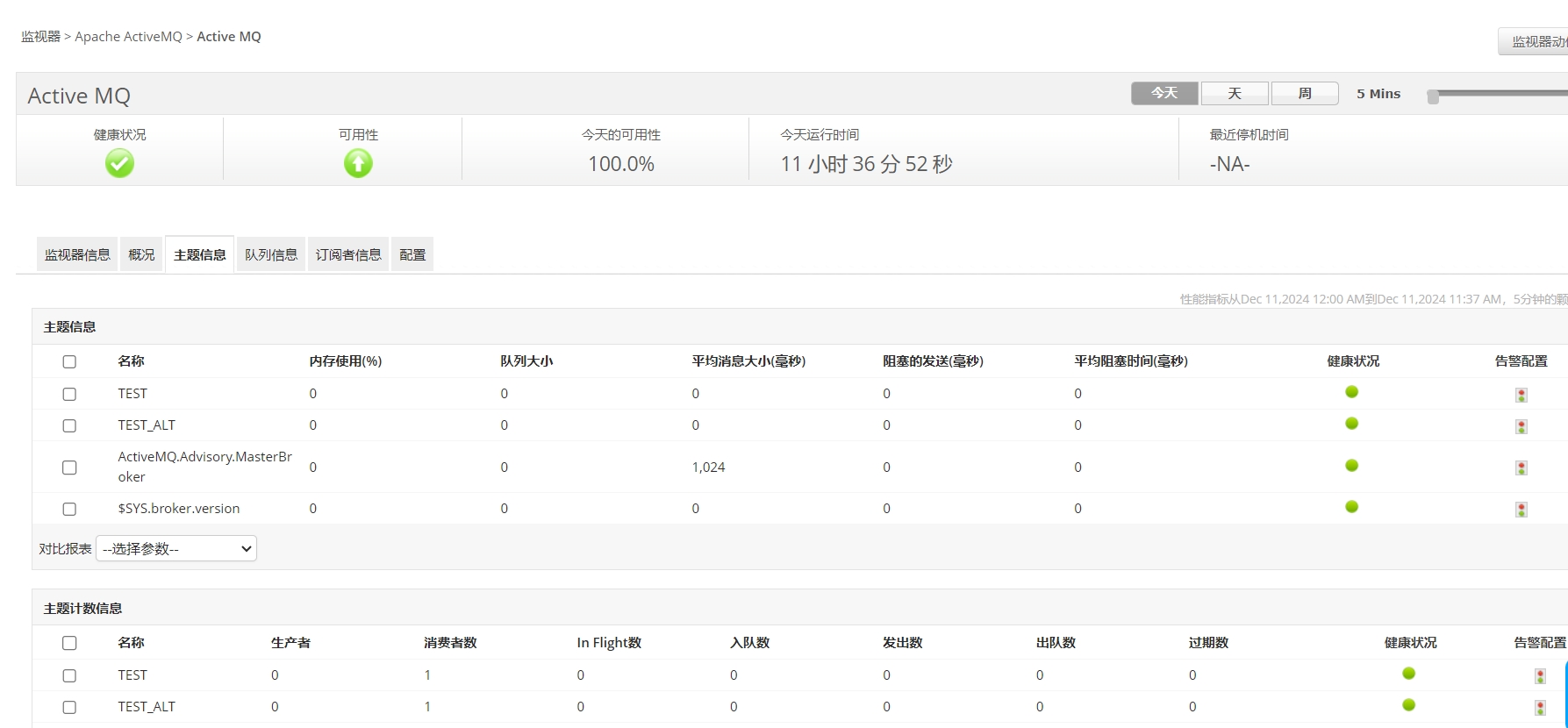Open alarm config icon for TEST topic info row

[x=1521, y=395]
